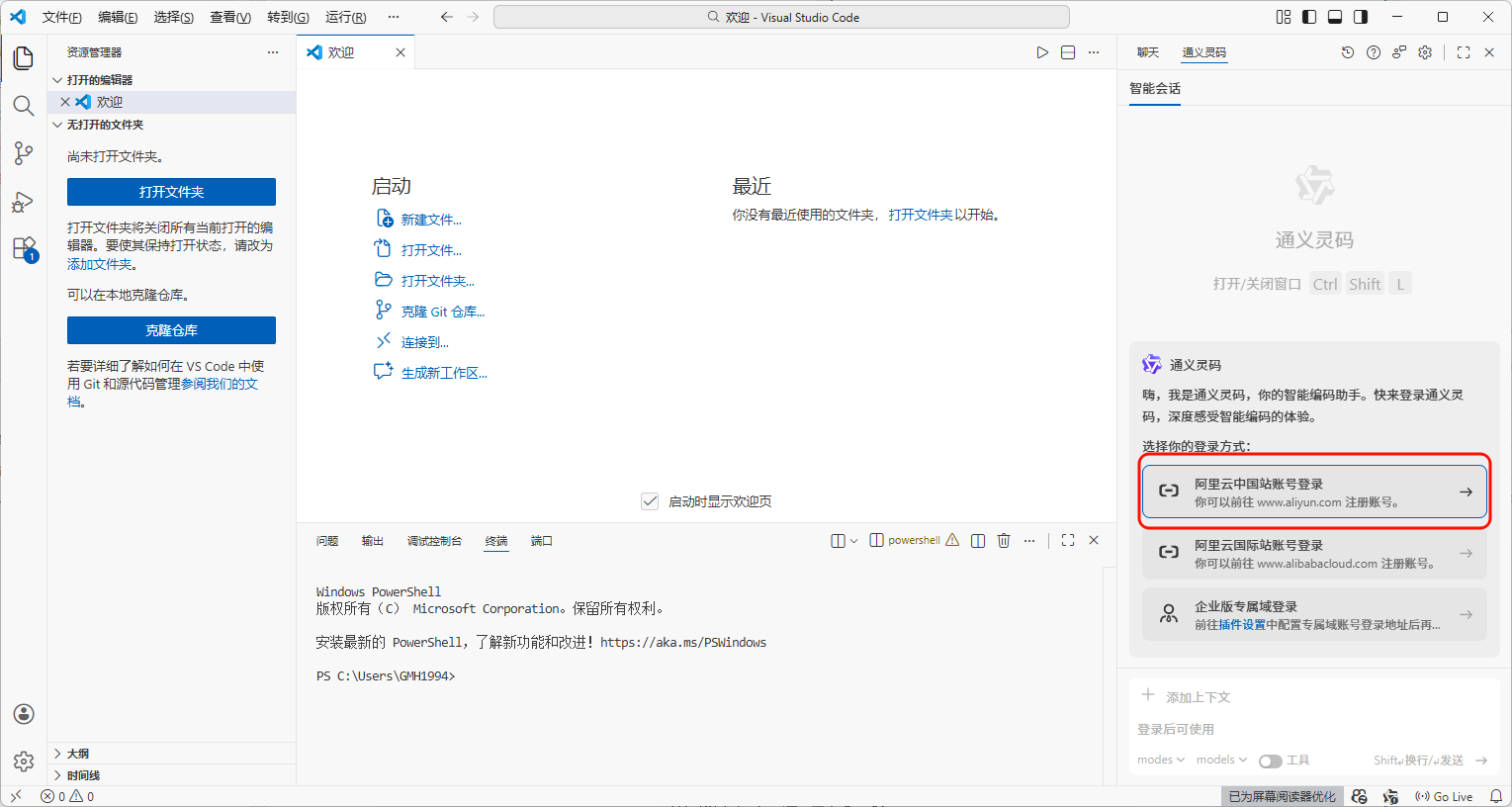Open Tongyi Lingma chat history icon
This screenshot has width=1512, height=807.
pyautogui.click(x=1348, y=52)
